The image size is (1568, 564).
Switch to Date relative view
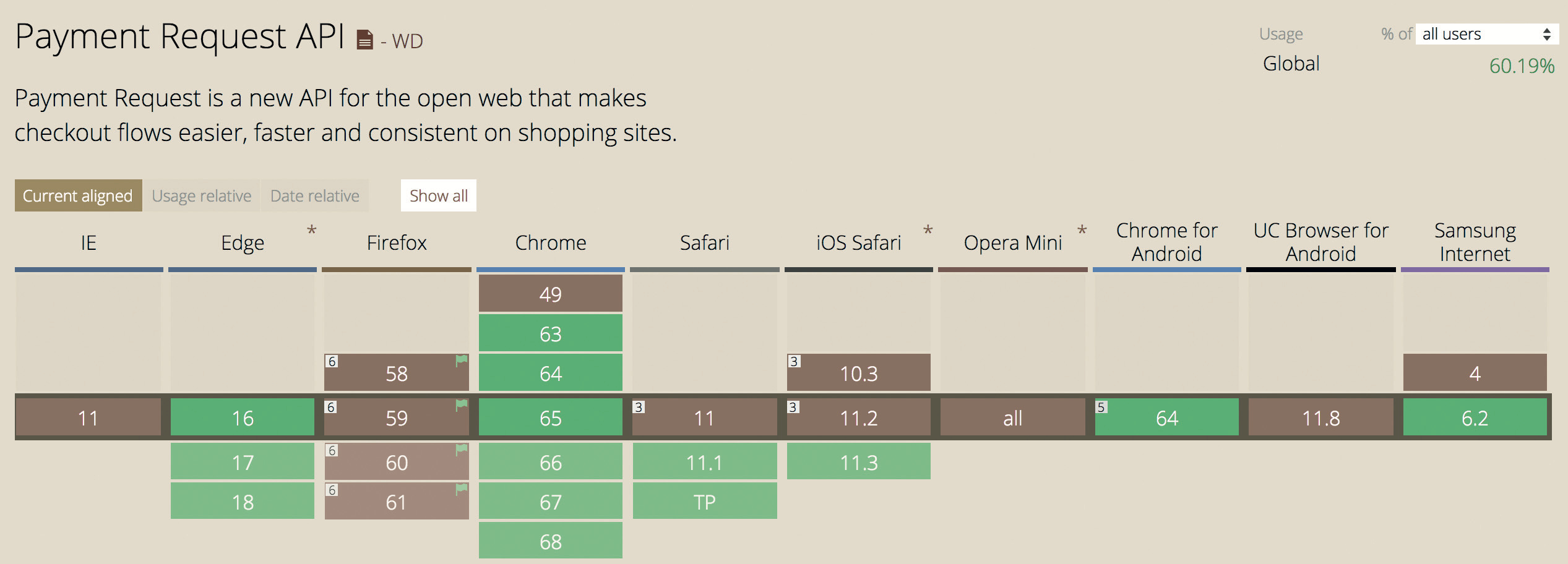click(x=315, y=195)
